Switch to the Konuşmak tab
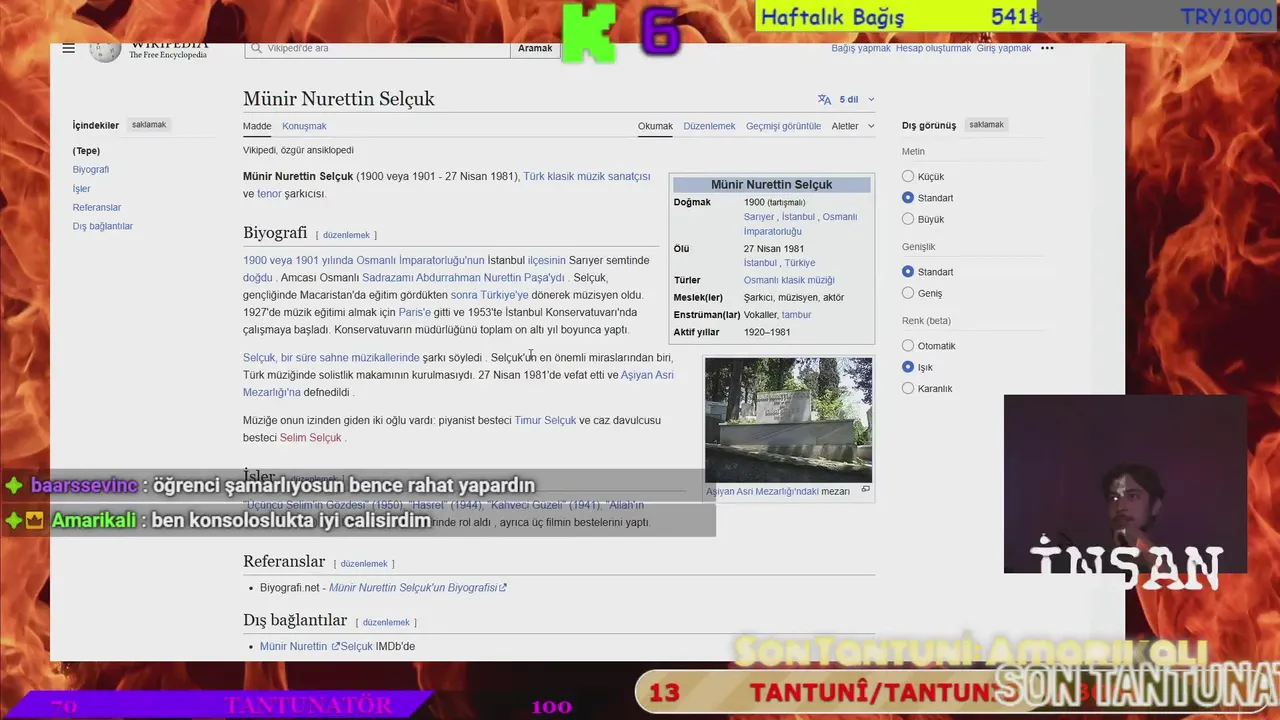 click(304, 126)
